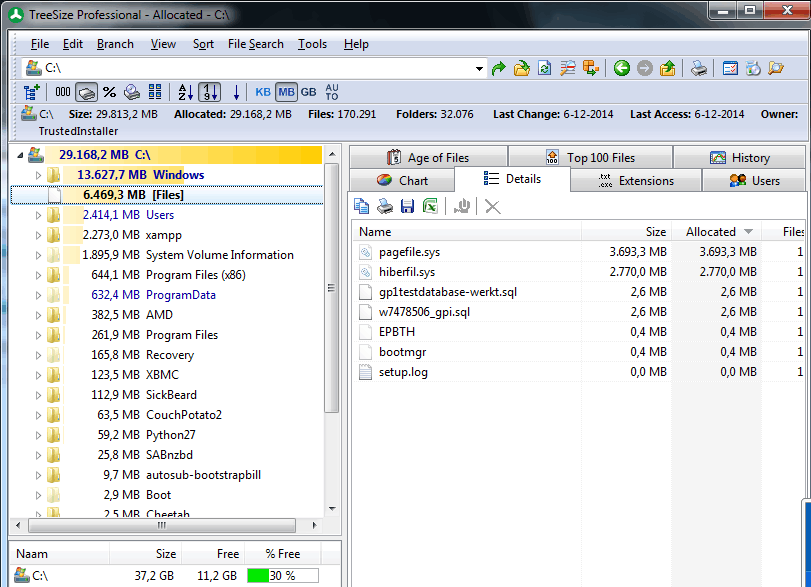Click the go up one folder icon
Screen dimensions: 811x587
[x=668, y=68]
